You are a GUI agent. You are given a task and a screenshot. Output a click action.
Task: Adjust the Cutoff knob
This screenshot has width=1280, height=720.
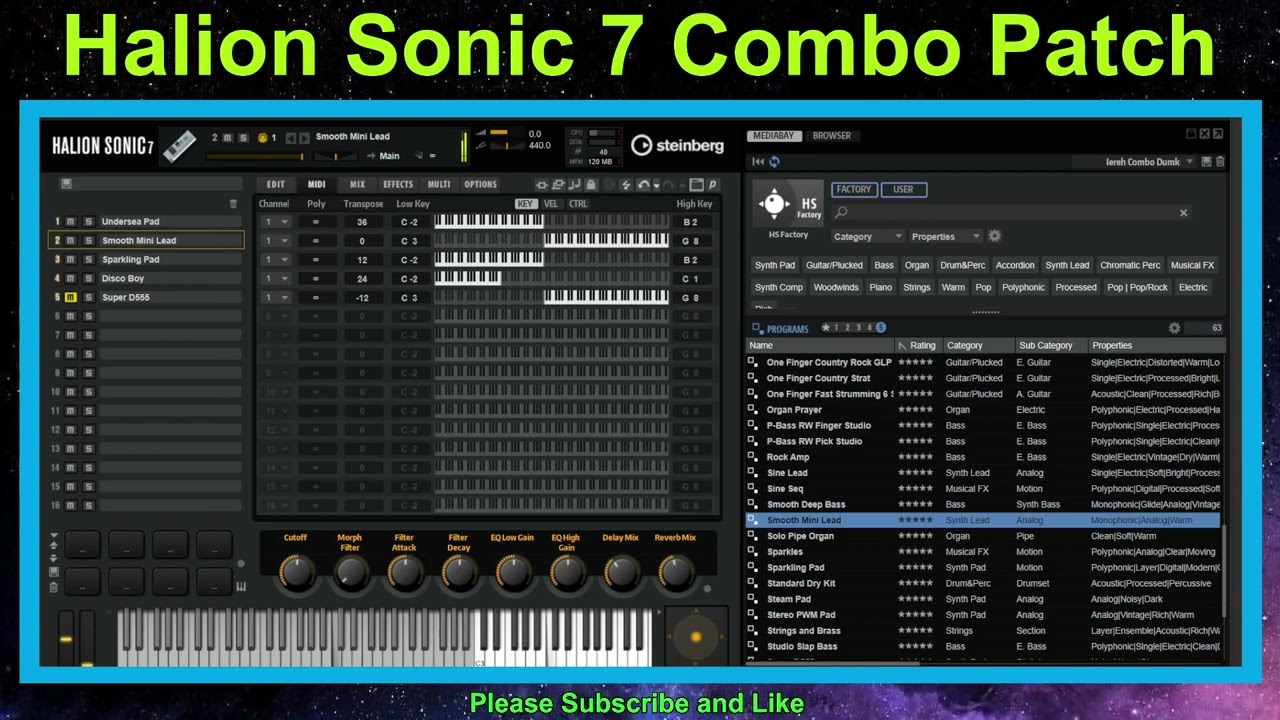click(x=296, y=572)
